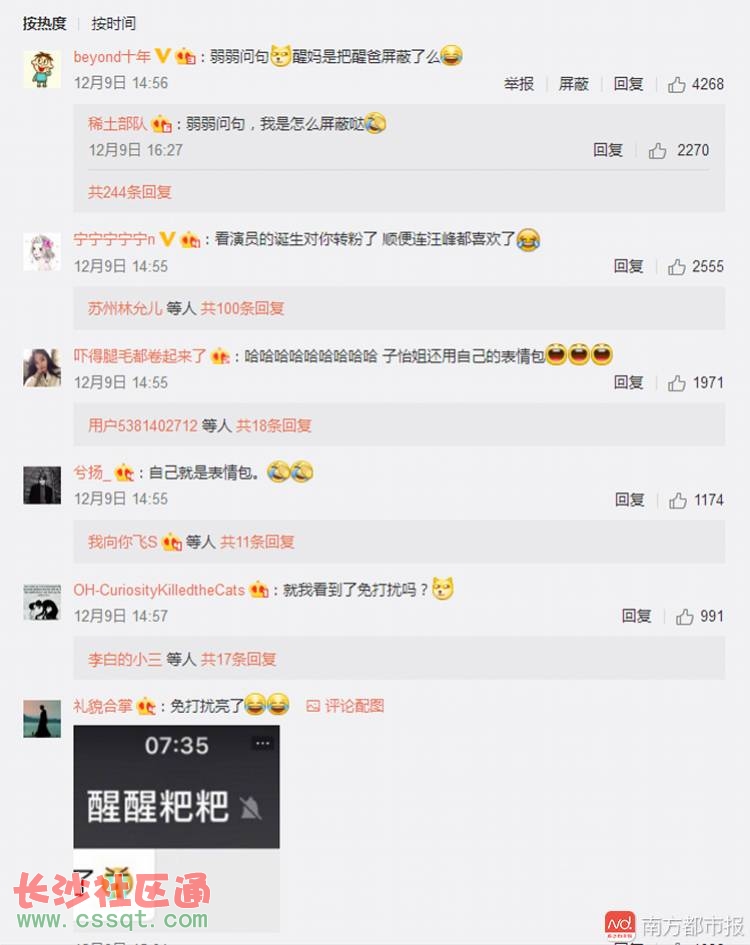This screenshot has width=750, height=945.
Task: Click 屏蔽 on the top comment
Action: click(573, 84)
